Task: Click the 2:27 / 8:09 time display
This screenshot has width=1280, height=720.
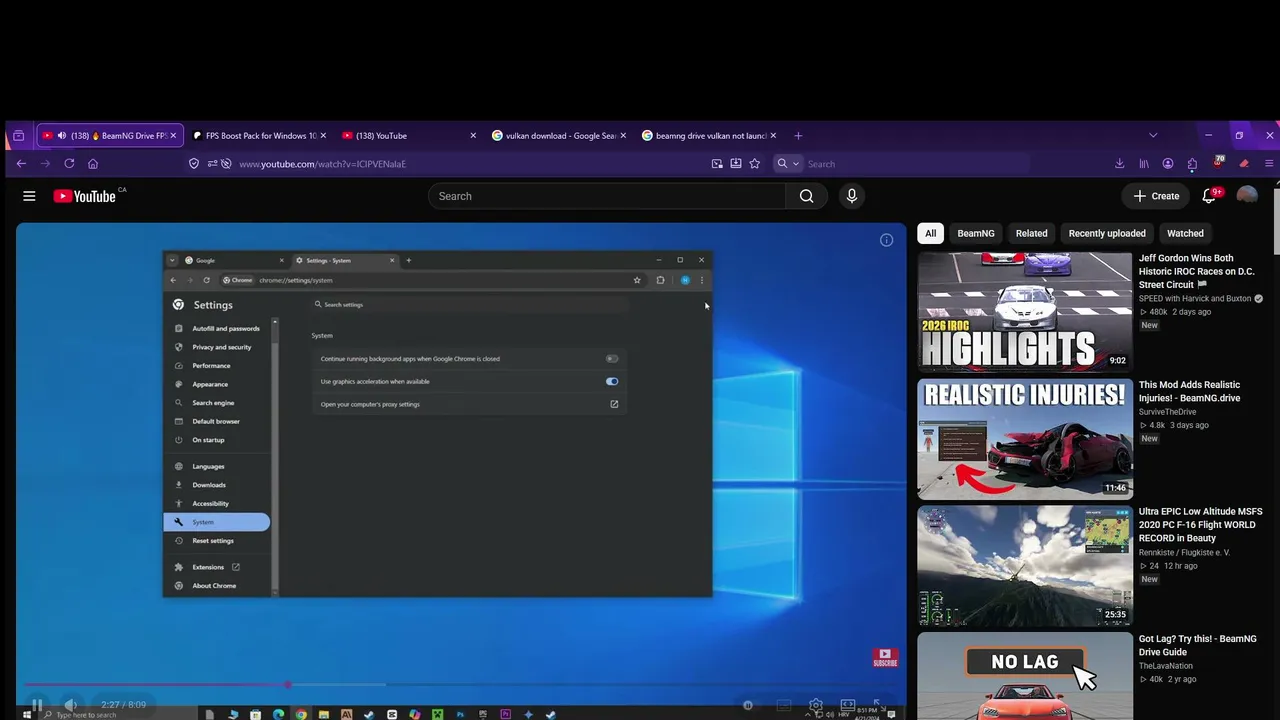Action: click(123, 705)
